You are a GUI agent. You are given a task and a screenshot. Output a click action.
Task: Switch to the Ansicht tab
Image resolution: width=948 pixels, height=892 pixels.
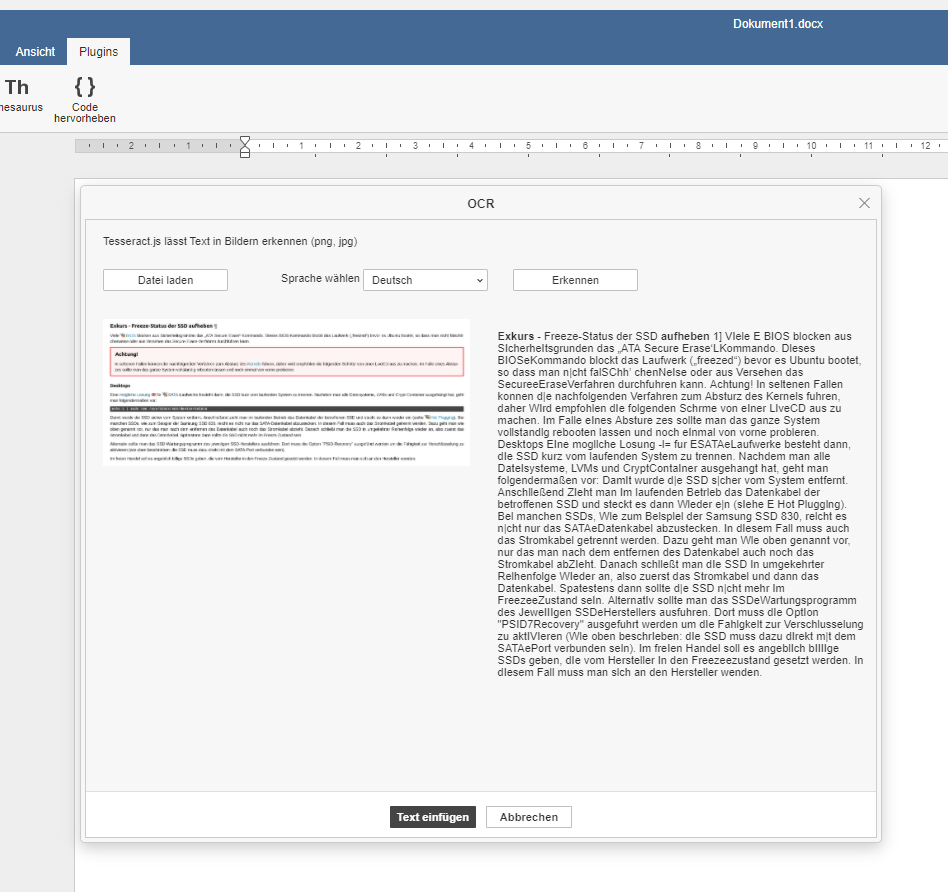click(35, 51)
